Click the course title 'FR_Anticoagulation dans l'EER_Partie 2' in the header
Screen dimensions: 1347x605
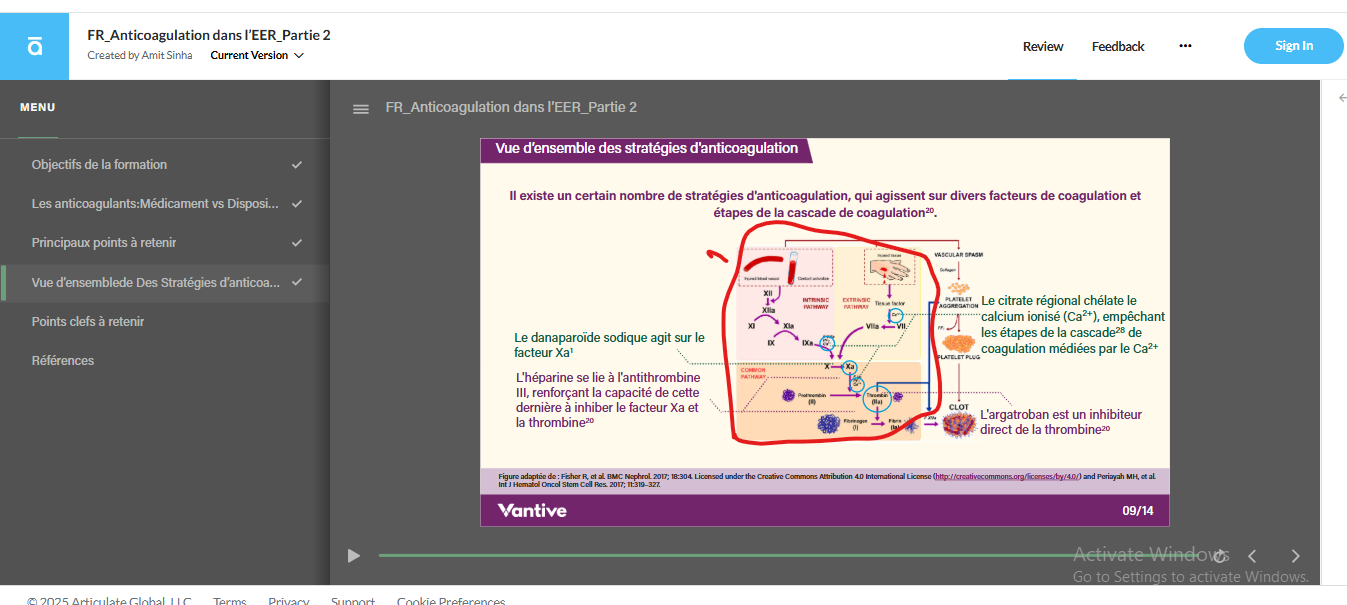pos(209,35)
